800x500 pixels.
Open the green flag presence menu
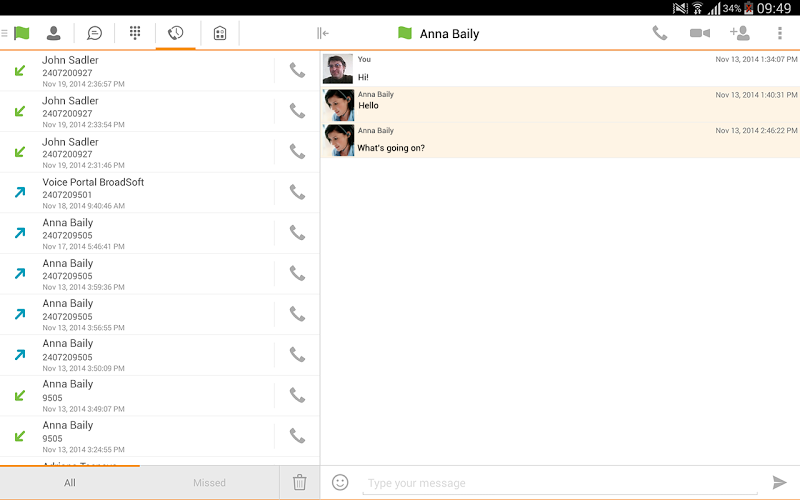[21, 33]
